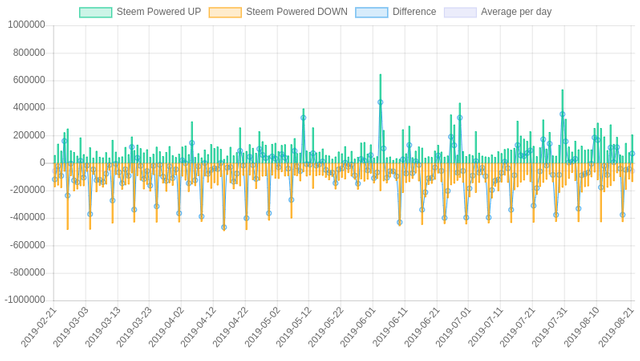Click the 1000000 y-axis label
This screenshot has height=361, width=640.
click(27, 25)
